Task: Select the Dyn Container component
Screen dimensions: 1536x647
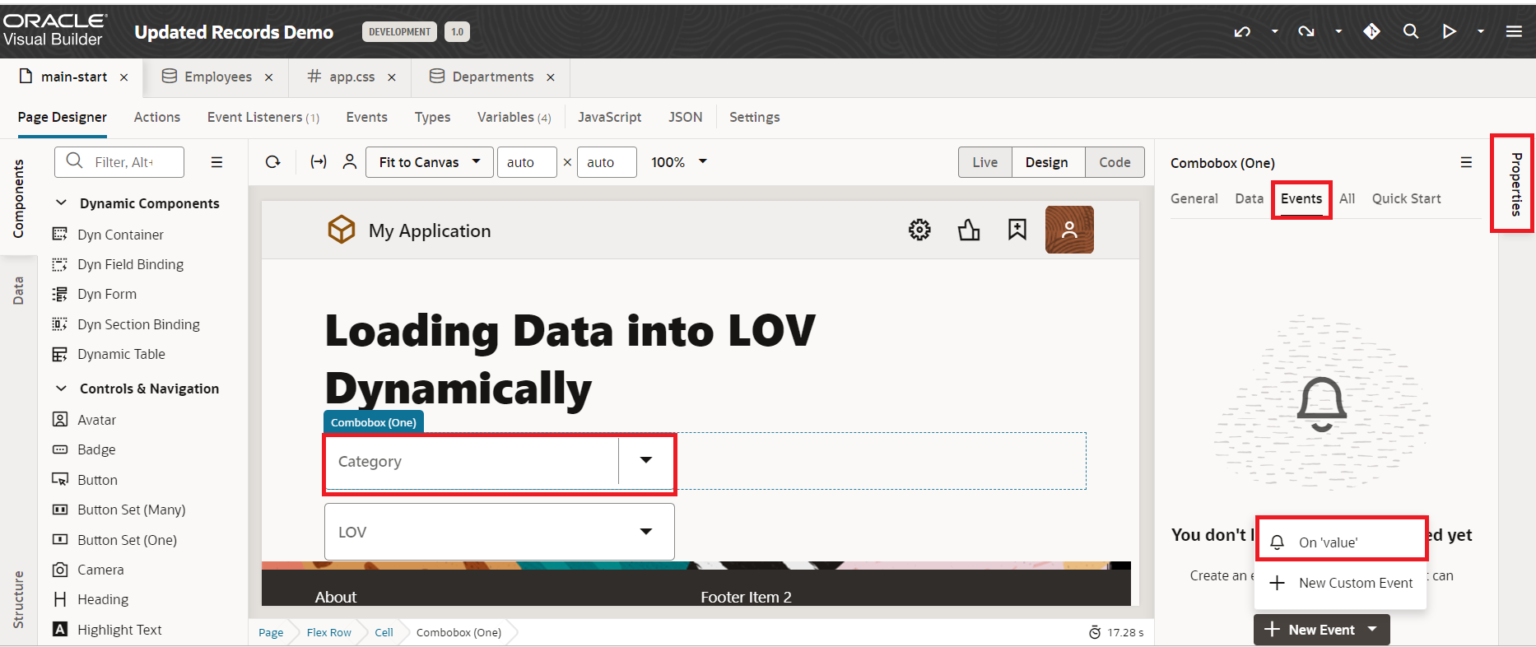Action: pyautogui.click(x=120, y=234)
